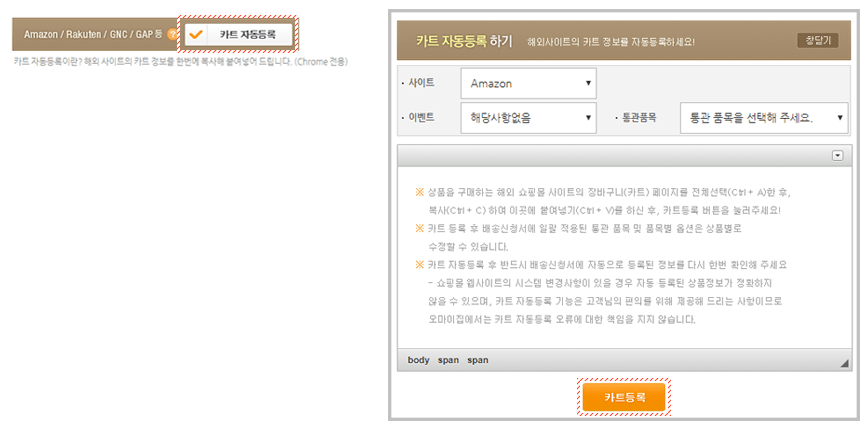This screenshot has height=433, width=860.
Task: Submit with the orange 카트등록 button
Action: (624, 397)
